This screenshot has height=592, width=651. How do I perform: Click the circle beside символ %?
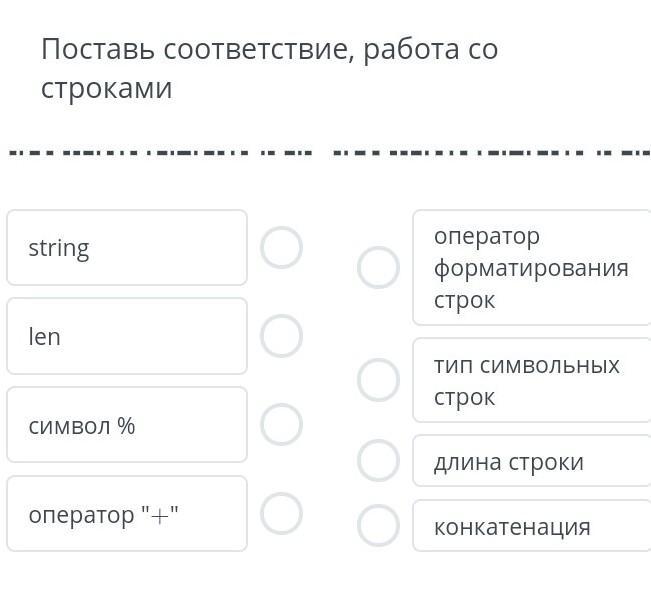(281, 425)
